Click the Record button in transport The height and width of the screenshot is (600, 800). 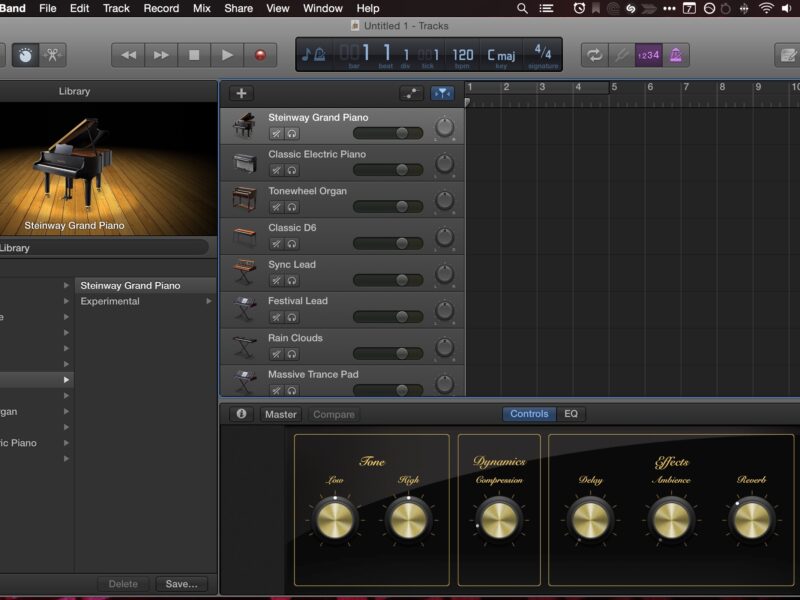pyautogui.click(x=261, y=55)
